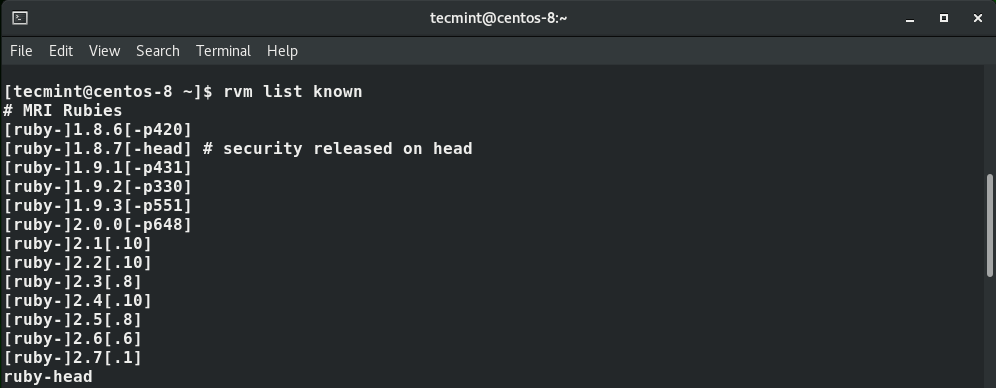Click the vertical scrollbar thumb
Screen dimensions: 996x388
(990, 225)
